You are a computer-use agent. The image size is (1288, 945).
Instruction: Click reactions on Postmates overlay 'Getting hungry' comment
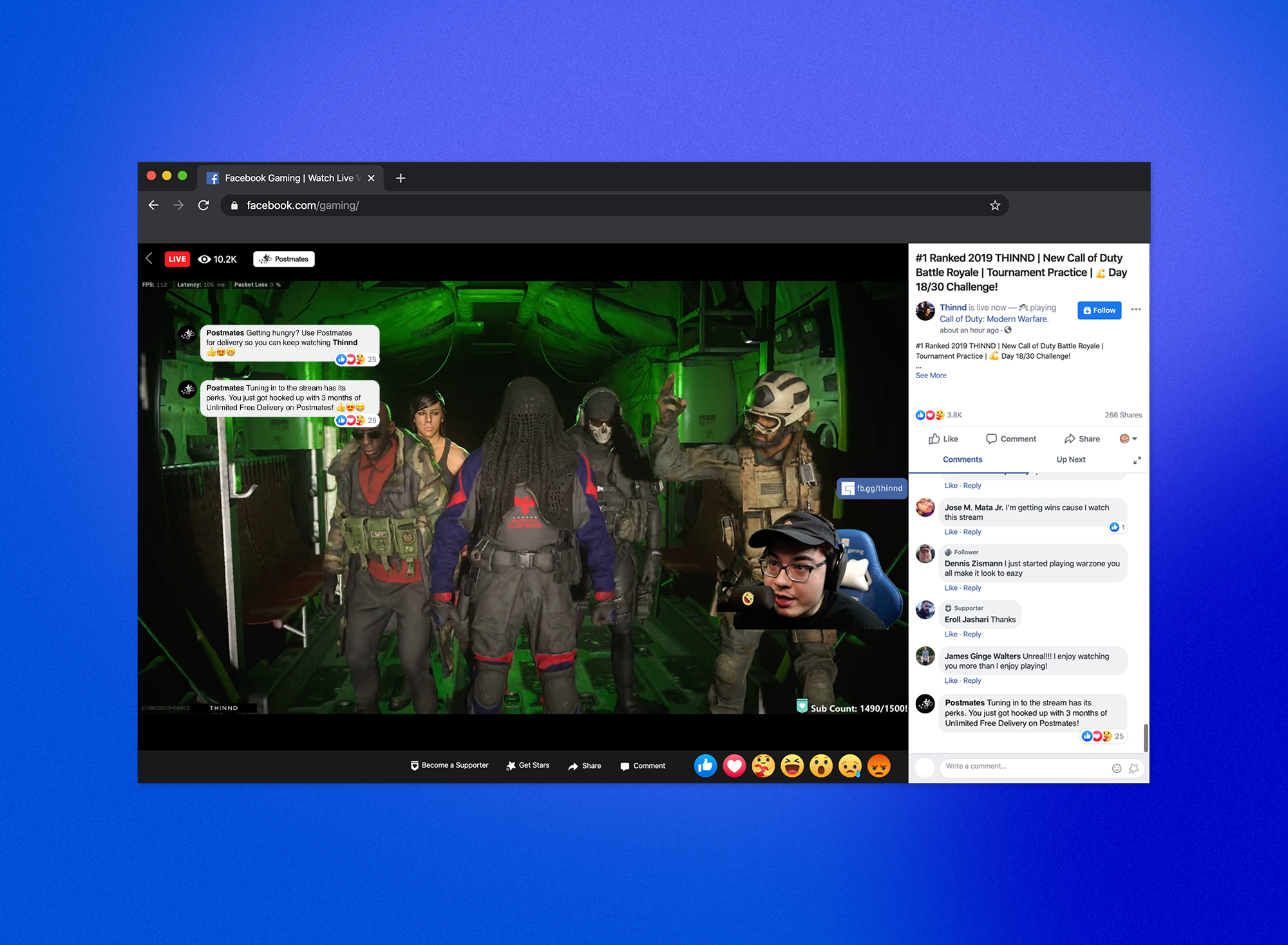356,359
